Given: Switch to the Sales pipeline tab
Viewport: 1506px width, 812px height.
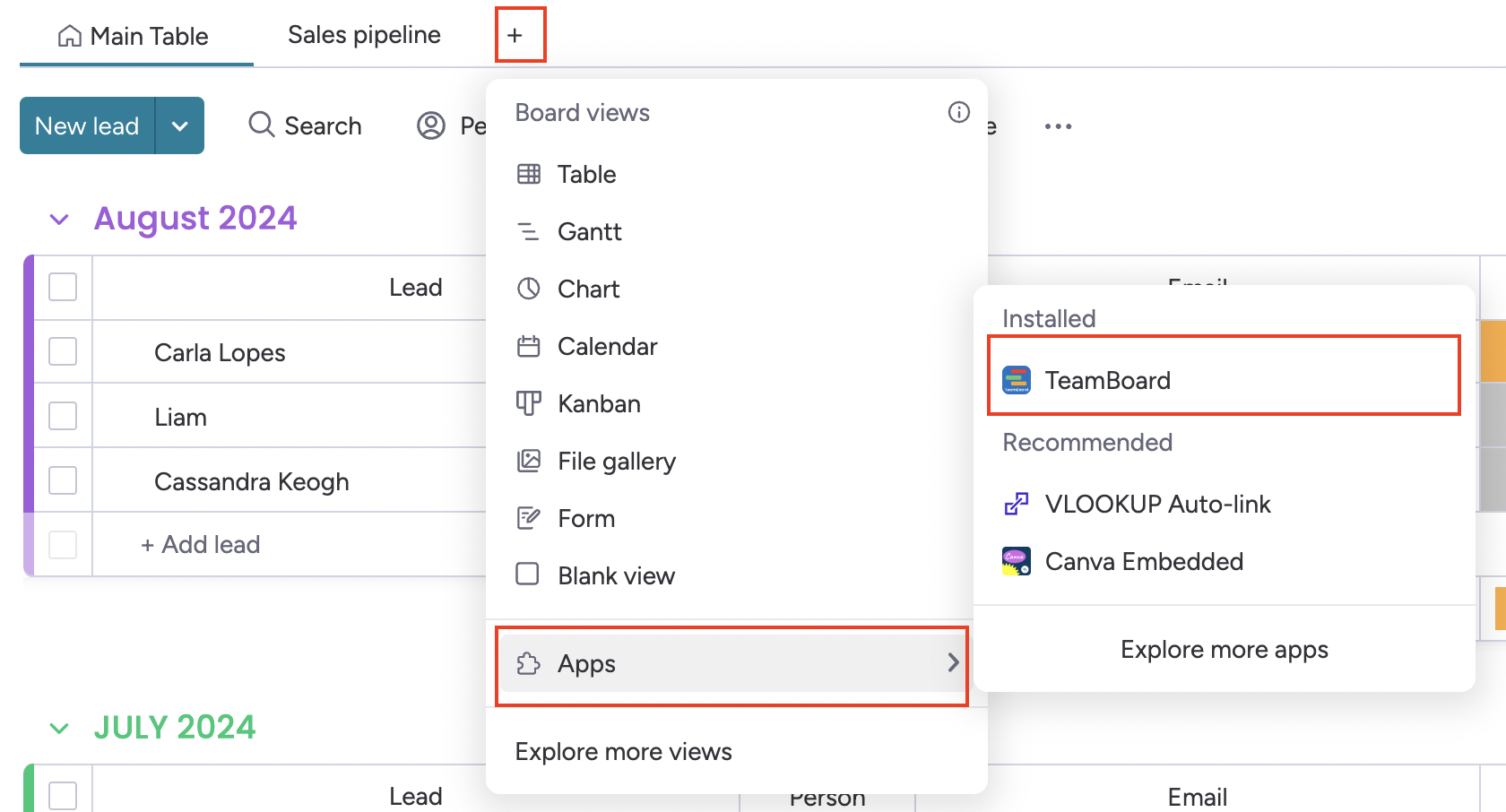Looking at the screenshot, I should 364,35.
